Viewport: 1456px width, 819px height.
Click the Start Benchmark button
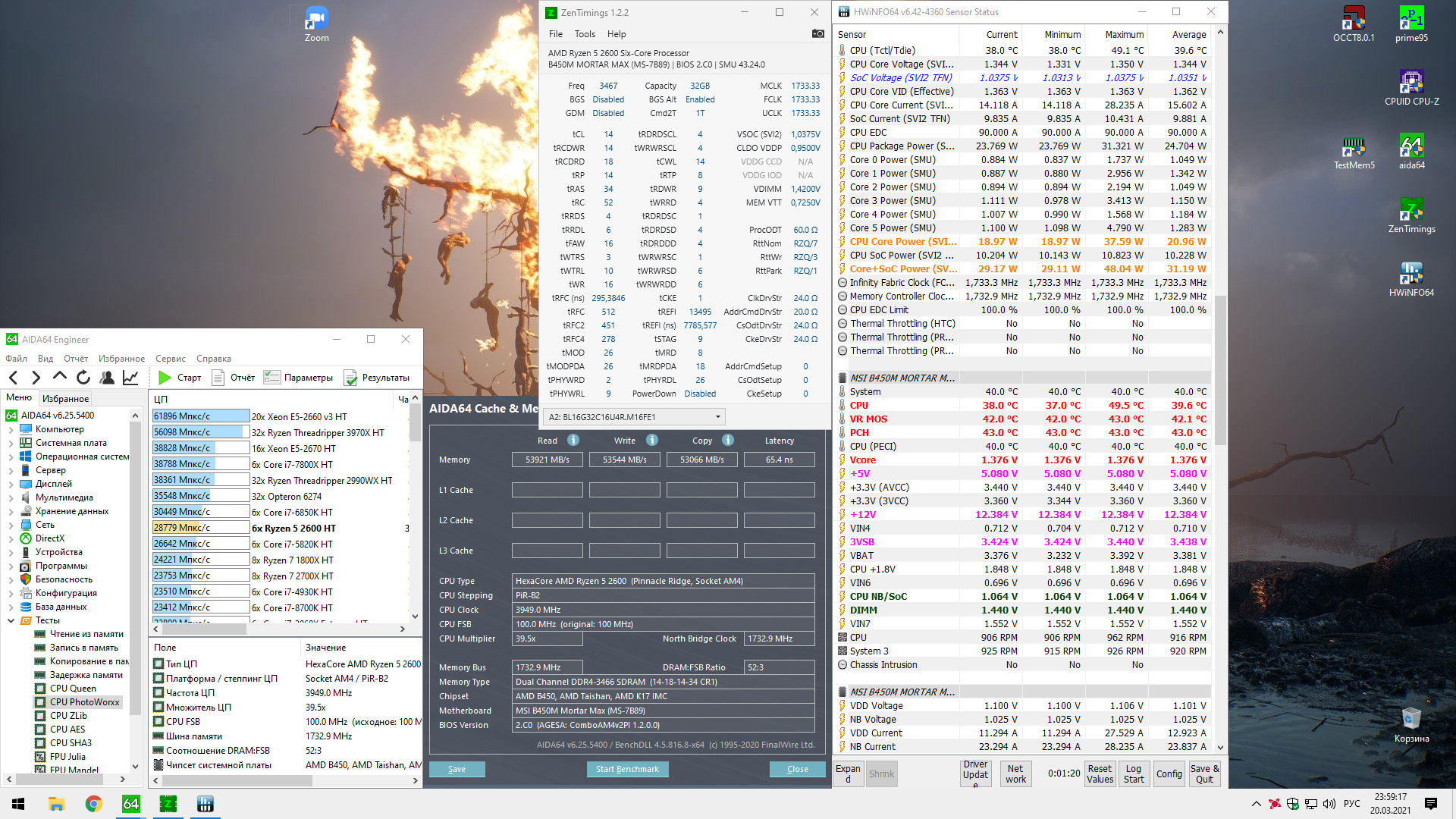[627, 769]
